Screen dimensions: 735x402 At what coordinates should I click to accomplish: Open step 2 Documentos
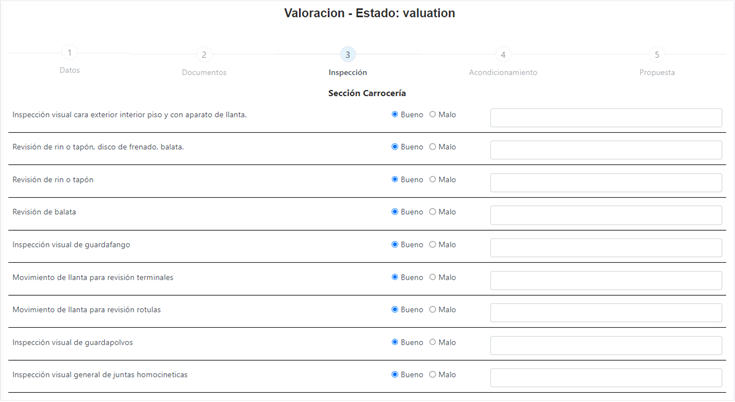[204, 55]
